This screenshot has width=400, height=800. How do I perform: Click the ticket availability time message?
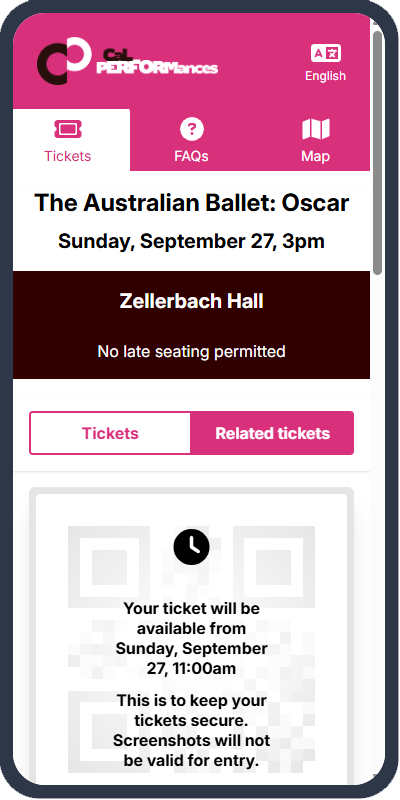(191, 638)
